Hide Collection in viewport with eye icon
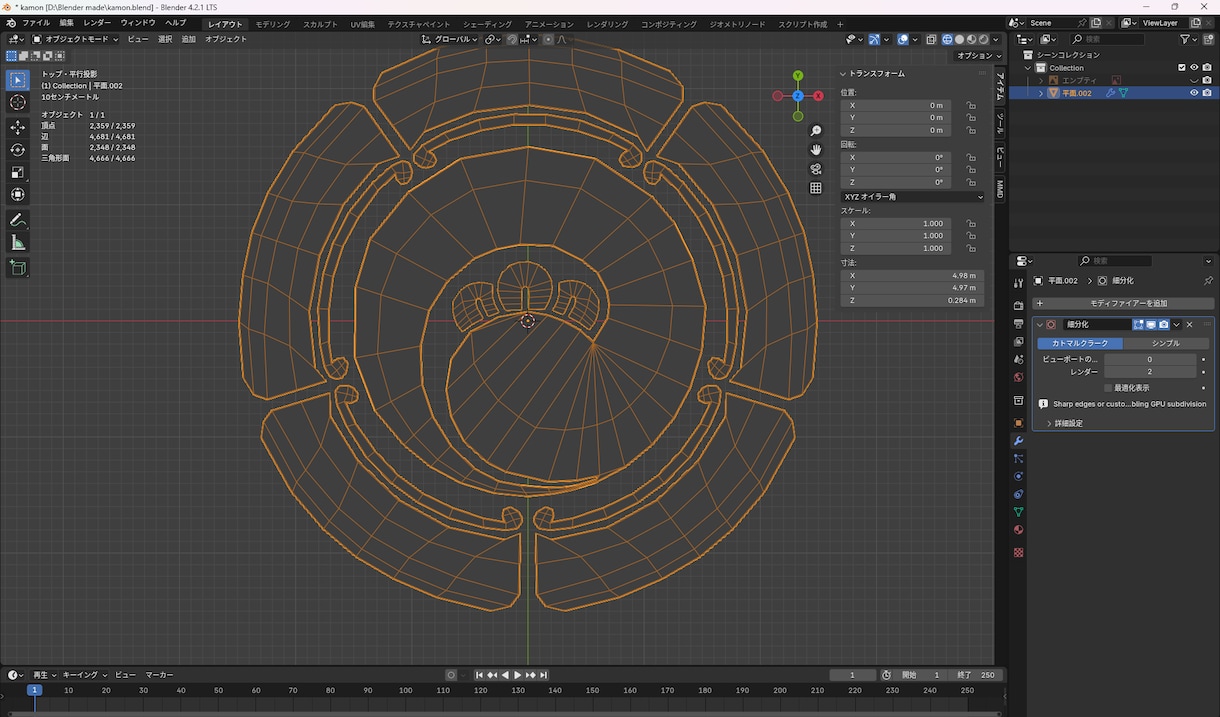The width and height of the screenshot is (1220, 717). click(x=1194, y=68)
